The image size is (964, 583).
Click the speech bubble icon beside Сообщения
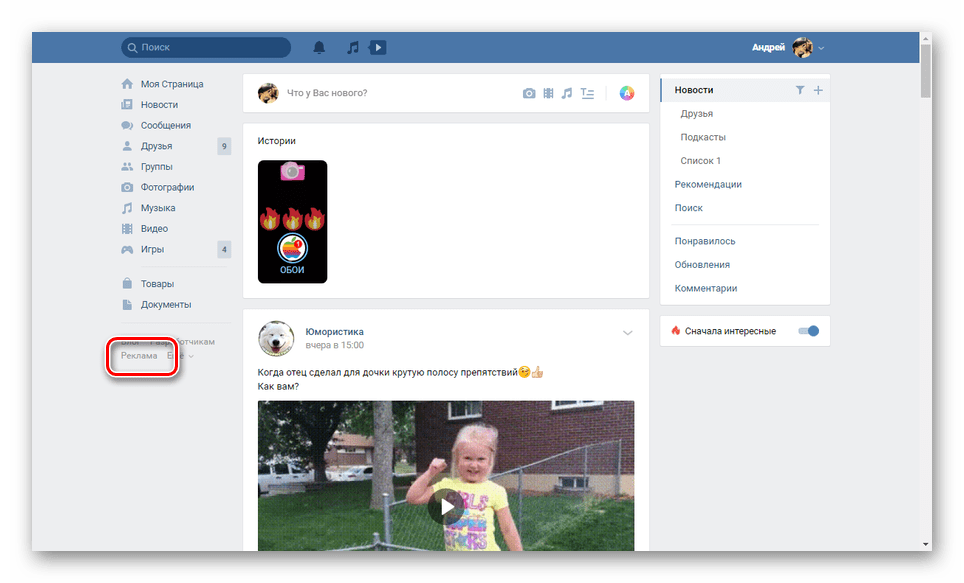pyautogui.click(x=127, y=125)
